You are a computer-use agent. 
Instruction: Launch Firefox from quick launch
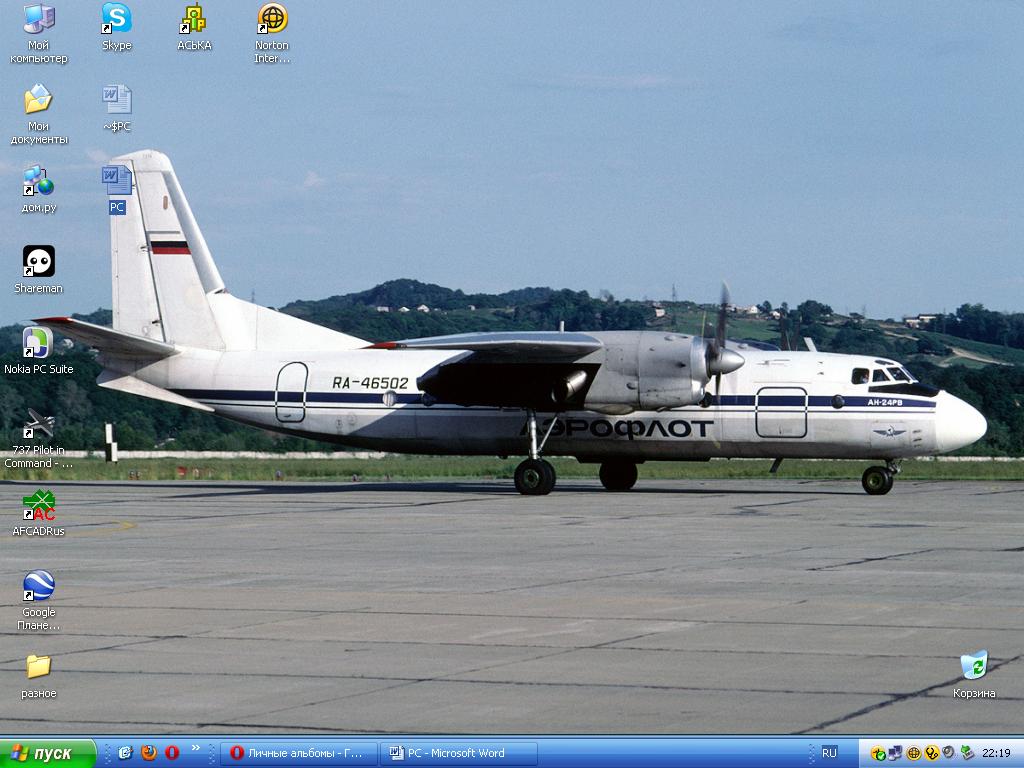149,753
